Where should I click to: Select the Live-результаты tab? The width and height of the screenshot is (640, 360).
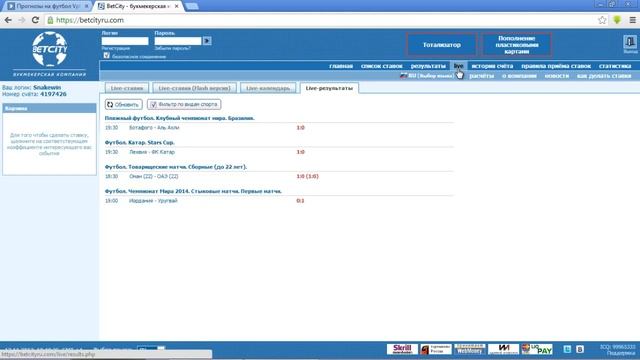(x=329, y=88)
